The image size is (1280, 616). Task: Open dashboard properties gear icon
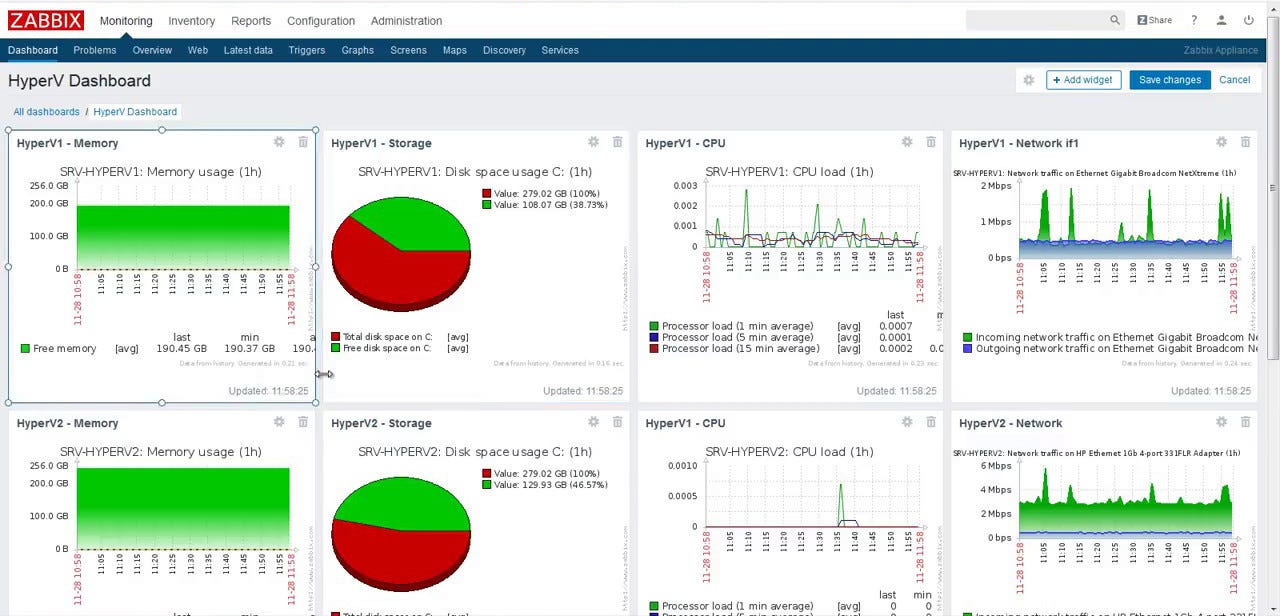[1028, 80]
